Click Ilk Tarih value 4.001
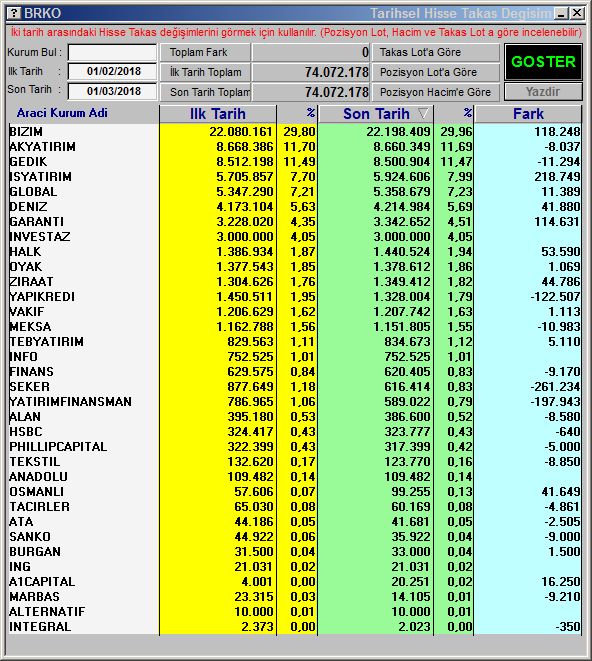This screenshot has width=592, height=661. click(257, 581)
